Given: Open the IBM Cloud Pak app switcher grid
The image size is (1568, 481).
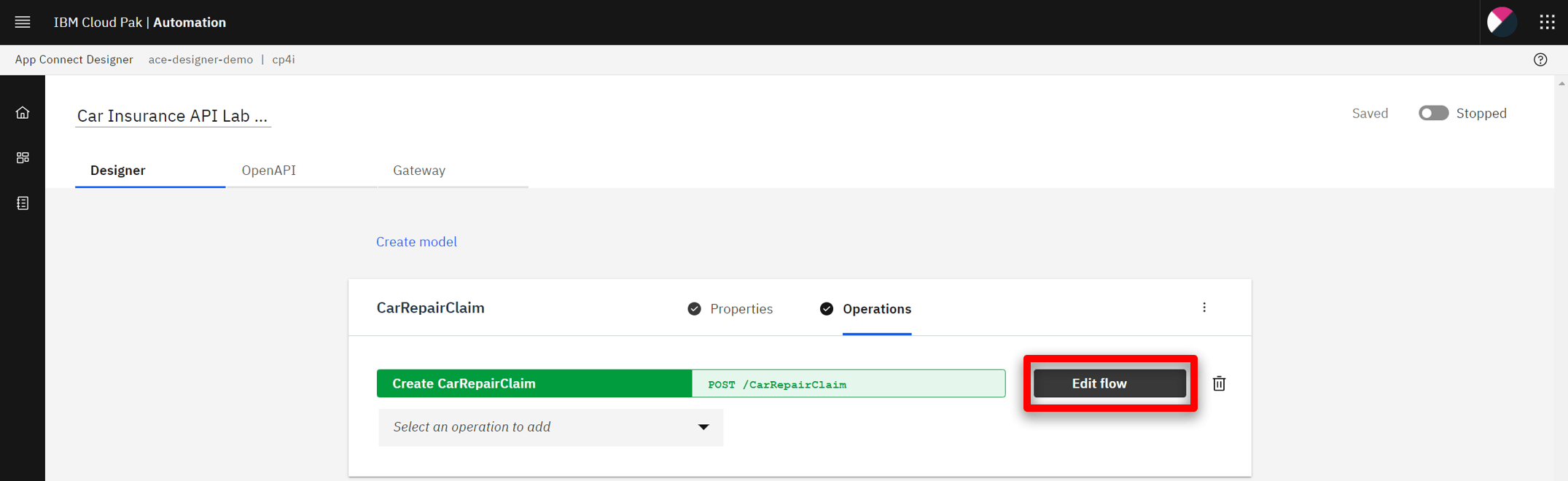Looking at the screenshot, I should pyautogui.click(x=1547, y=22).
